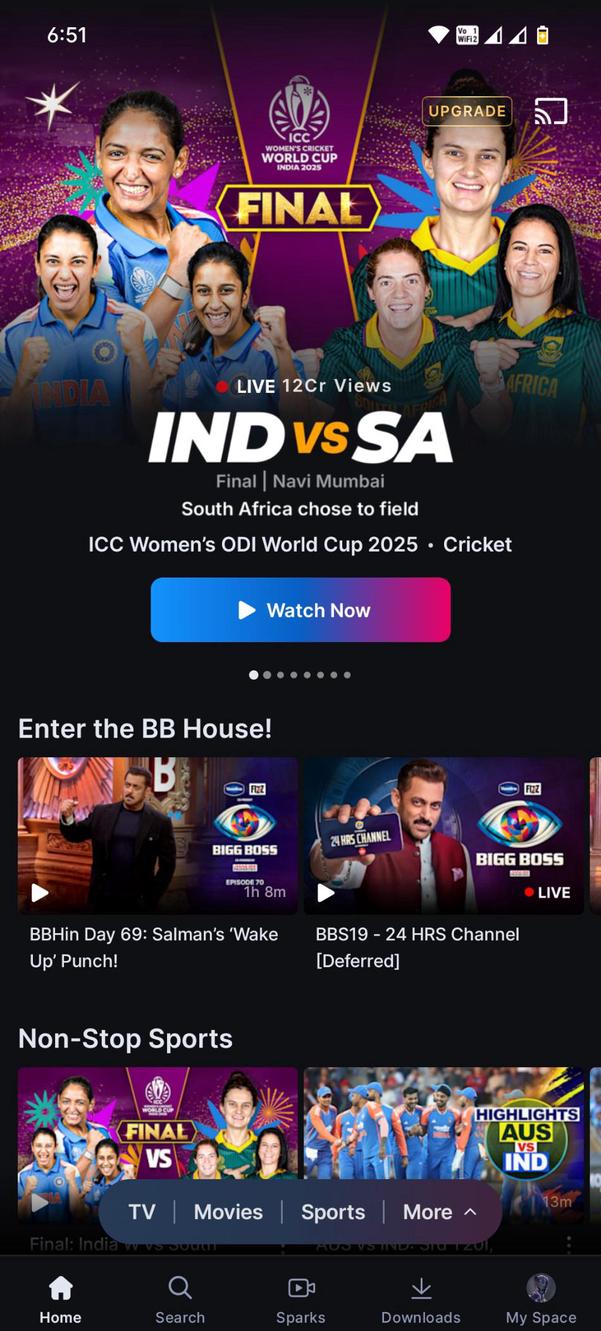Open the Search tab icon

point(180,1287)
